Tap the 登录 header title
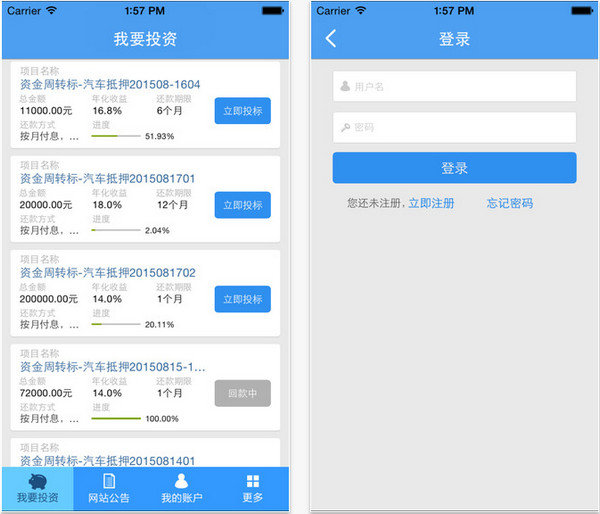600x514 pixels. [454, 39]
